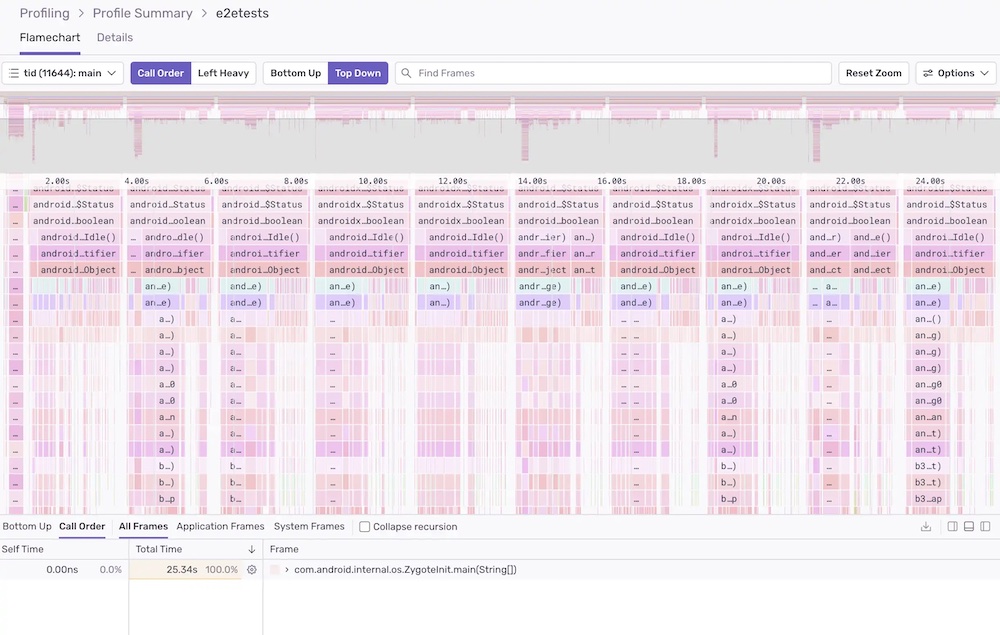Open the Profile Summary breadcrumb link
Screen dimensions: 1000x635
pyautogui.click(x=143, y=13)
